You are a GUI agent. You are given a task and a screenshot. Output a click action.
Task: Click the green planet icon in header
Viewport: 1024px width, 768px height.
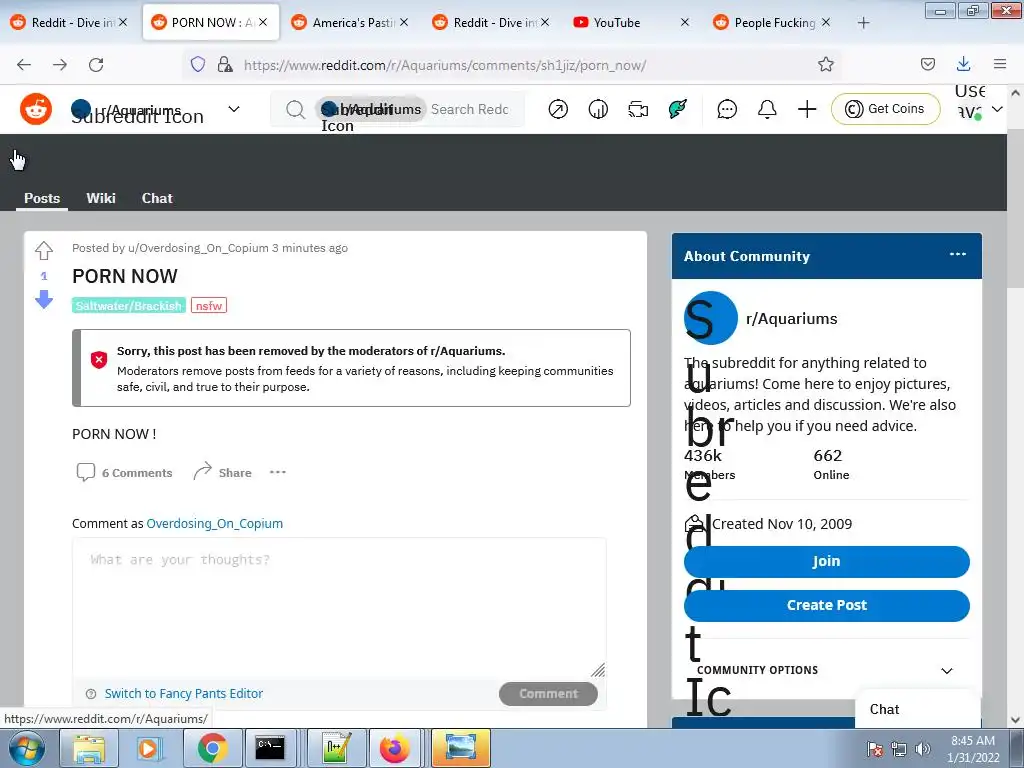pyautogui.click(x=678, y=109)
